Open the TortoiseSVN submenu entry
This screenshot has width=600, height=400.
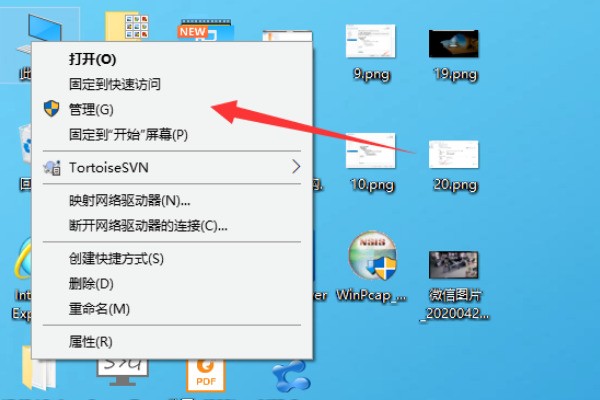click(172, 168)
